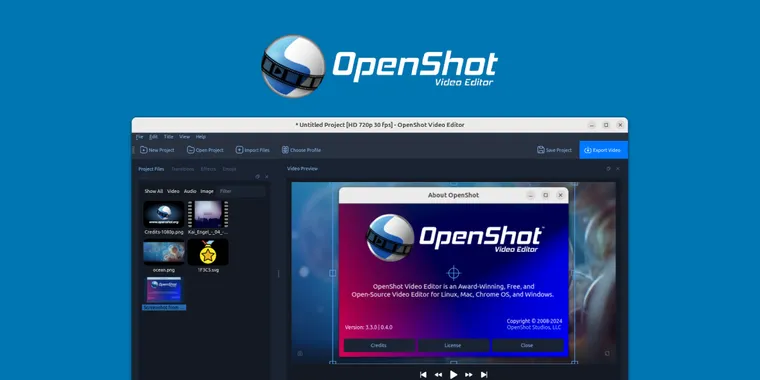Close the Project Files panel

coord(267,177)
